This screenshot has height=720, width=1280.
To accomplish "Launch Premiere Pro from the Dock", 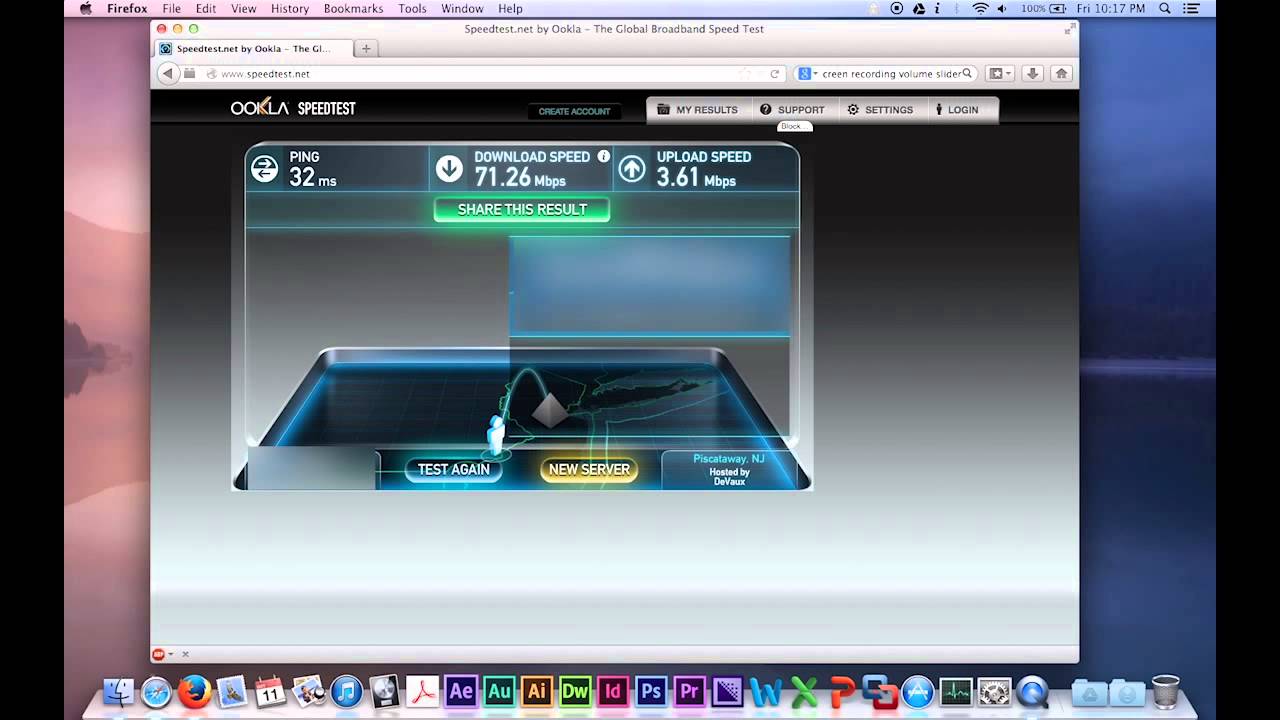I will coord(689,692).
